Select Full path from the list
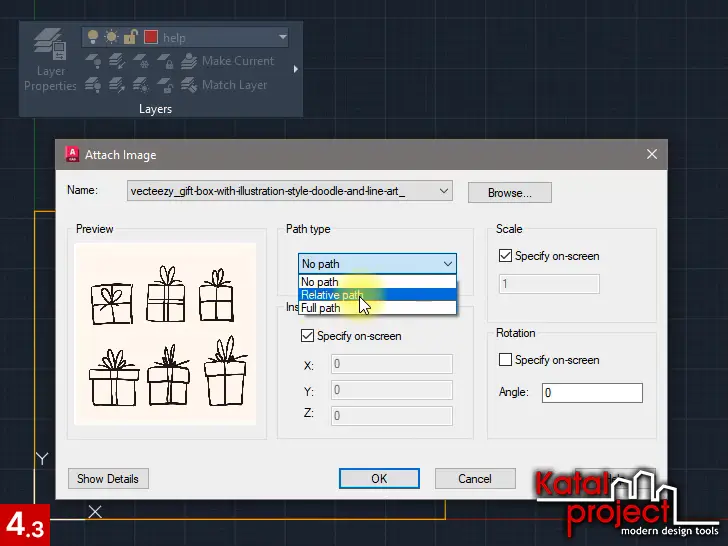The width and height of the screenshot is (728, 546). [x=377, y=308]
